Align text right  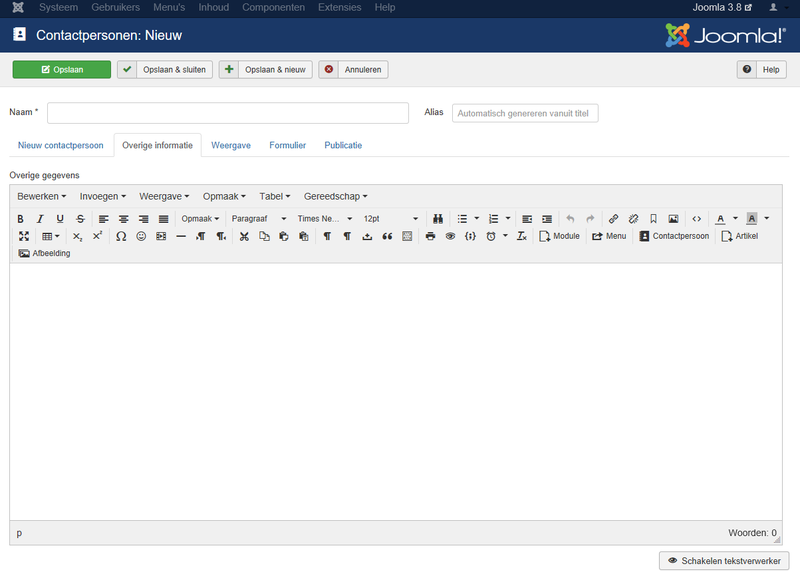[x=143, y=219]
